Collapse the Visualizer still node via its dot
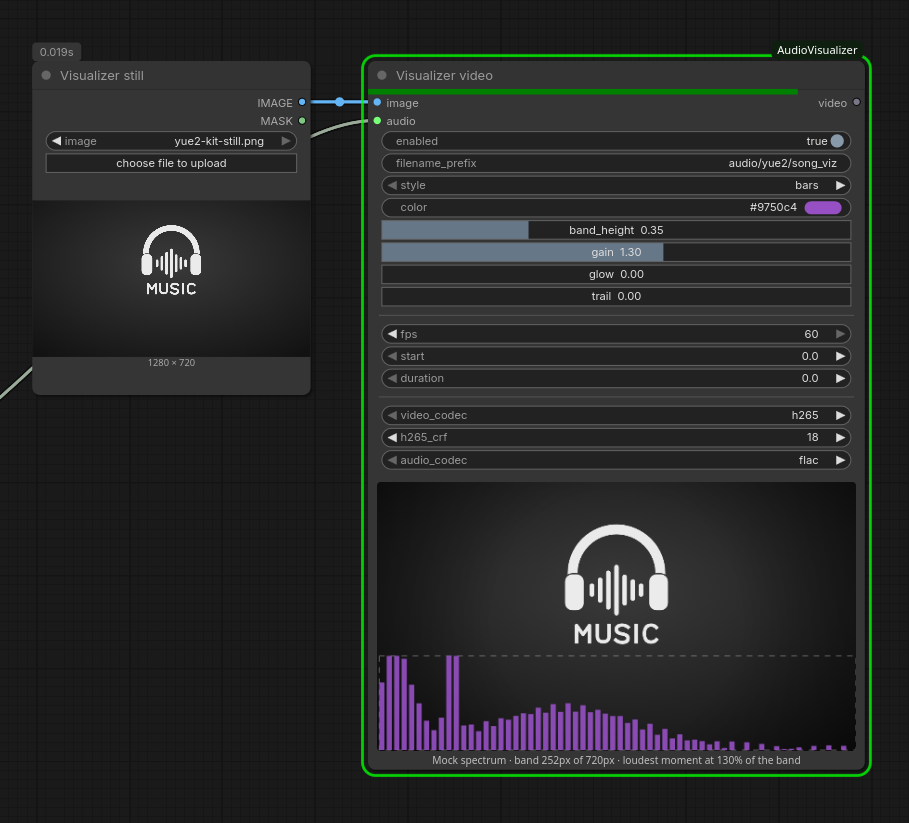 (x=46, y=75)
